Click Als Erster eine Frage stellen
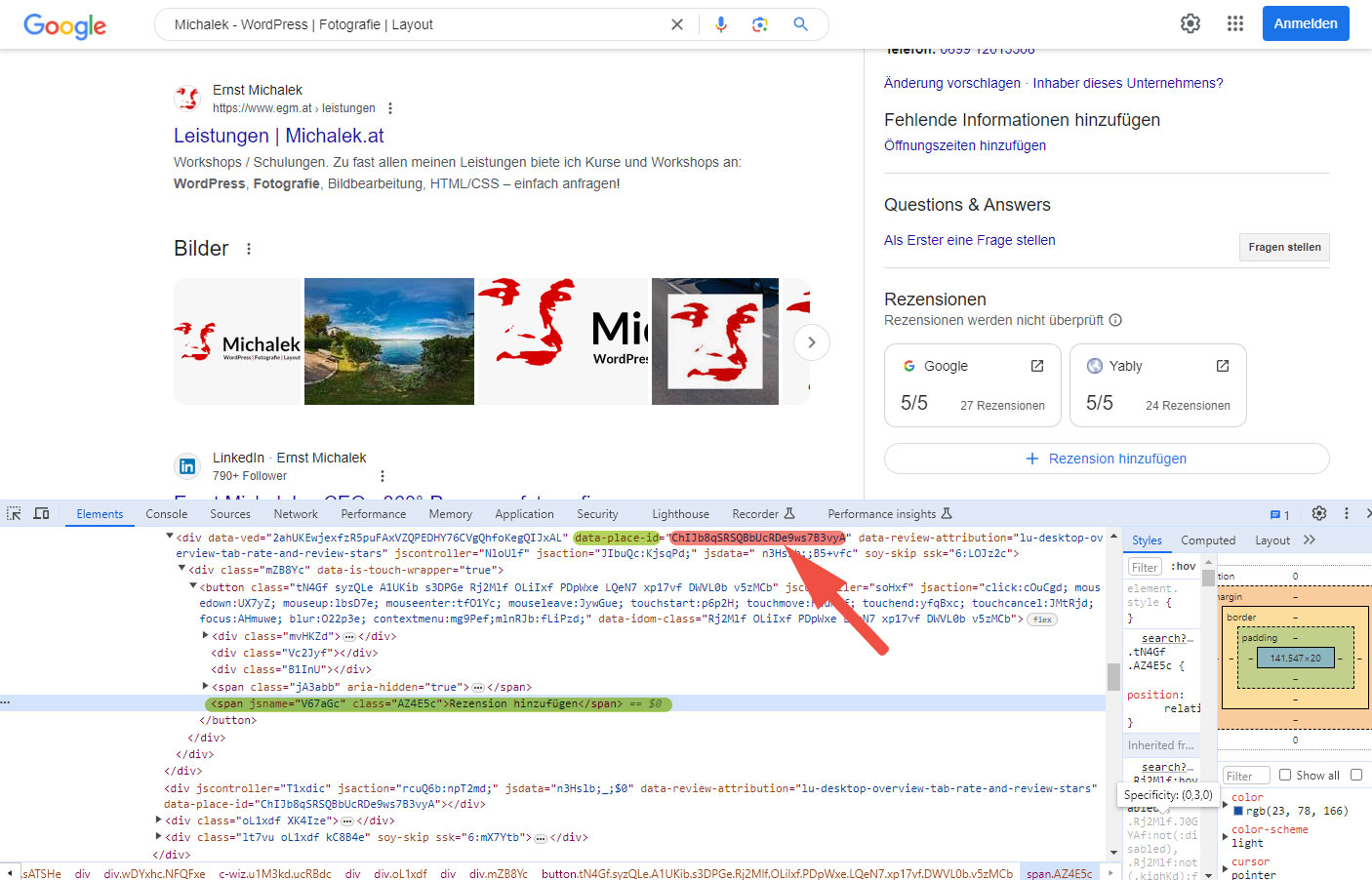Image resolution: width=1372 pixels, height=880 pixels. pyautogui.click(x=970, y=240)
